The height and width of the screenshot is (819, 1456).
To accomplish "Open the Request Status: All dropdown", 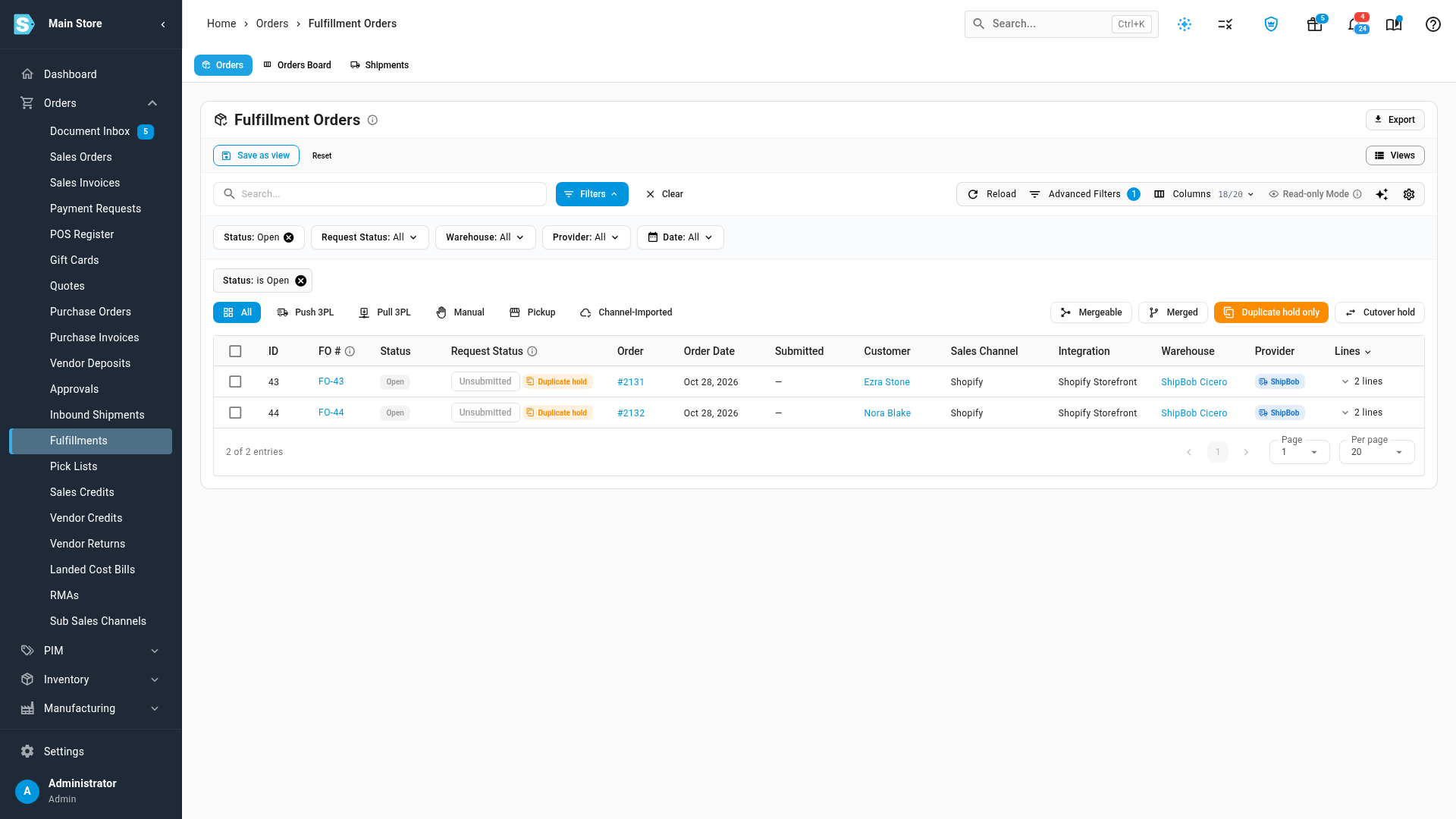I will 369,237.
